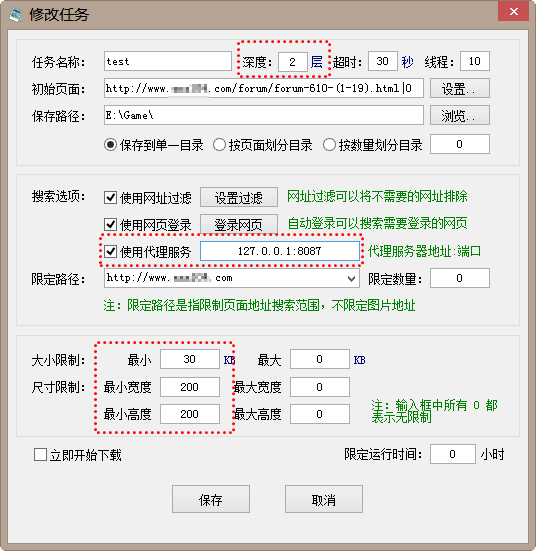This screenshot has width=536, height=551.
Task: Click the 浏览.. browse button
Action: [x=460, y=115]
